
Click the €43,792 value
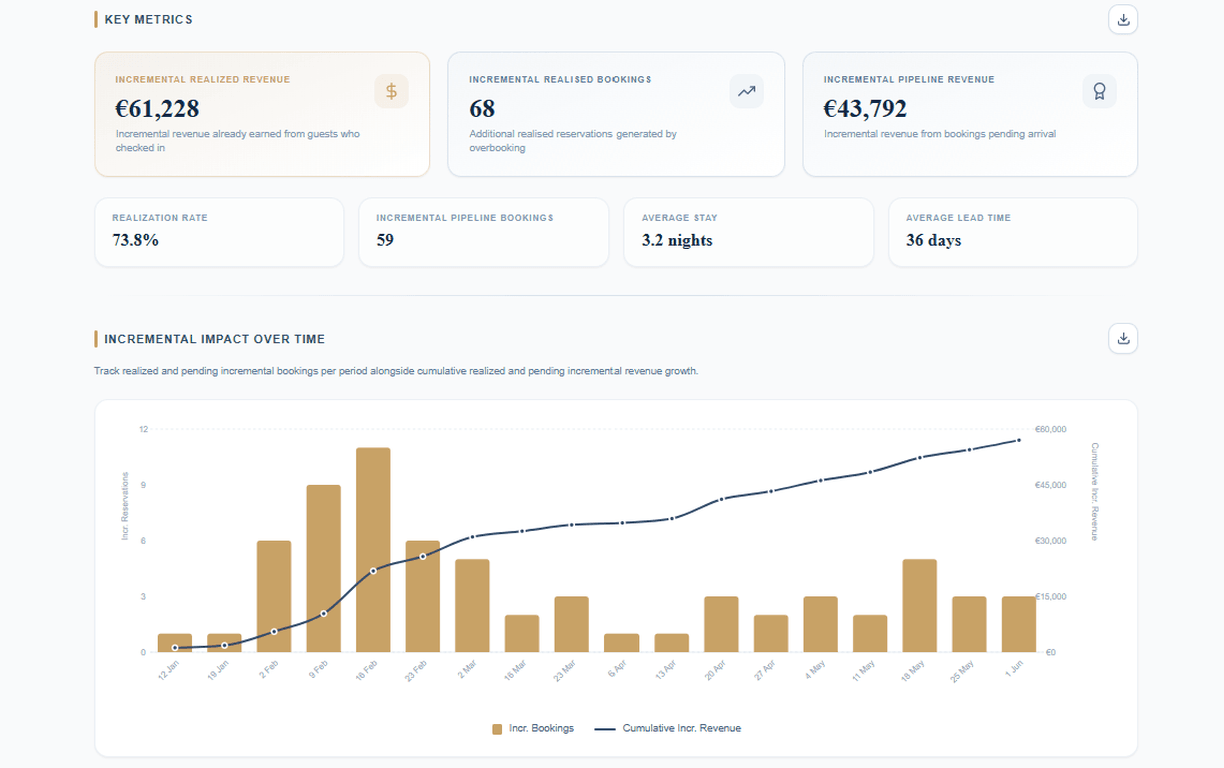pyautogui.click(x=865, y=108)
